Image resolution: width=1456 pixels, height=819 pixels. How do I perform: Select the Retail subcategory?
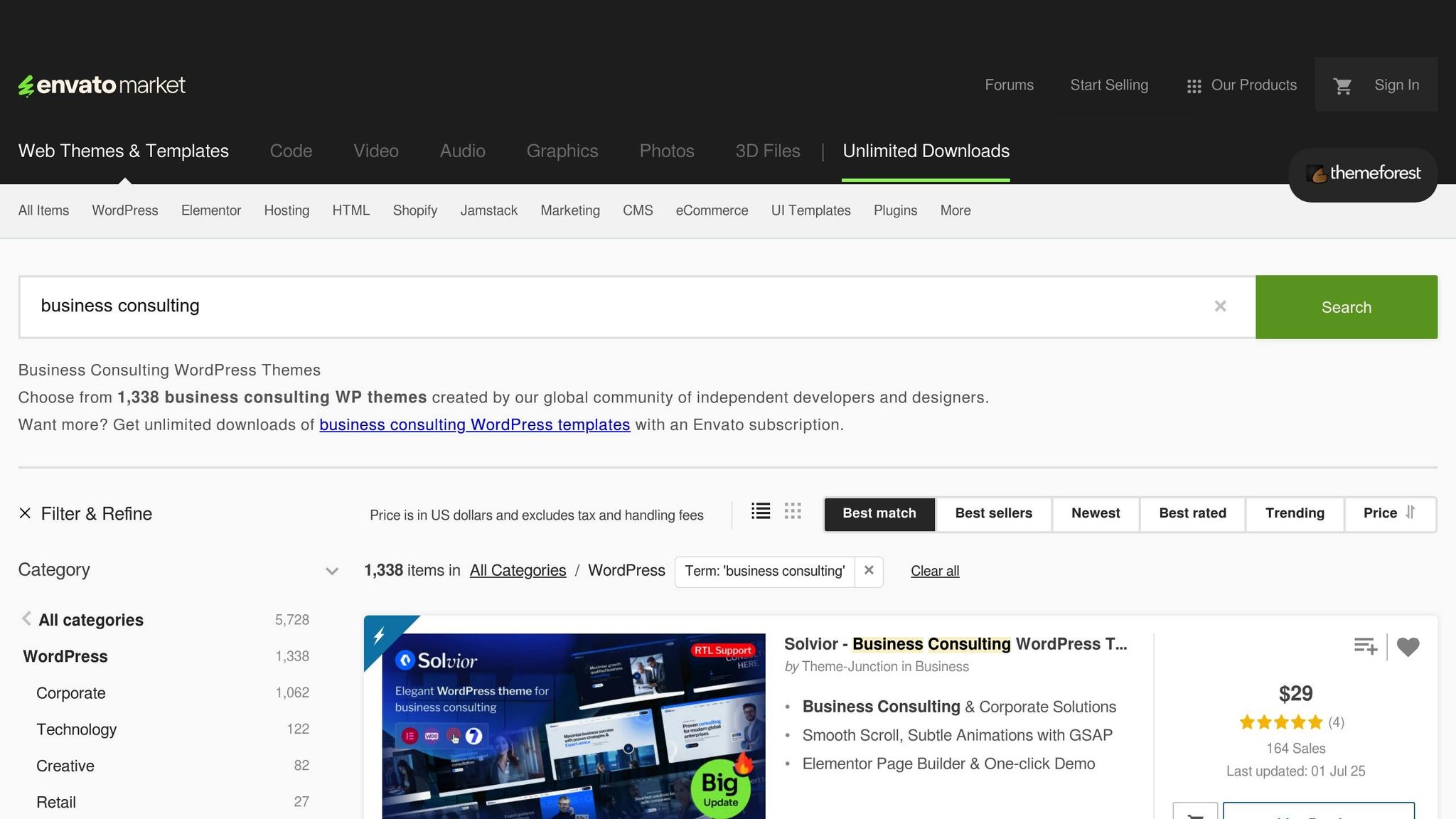(x=56, y=802)
